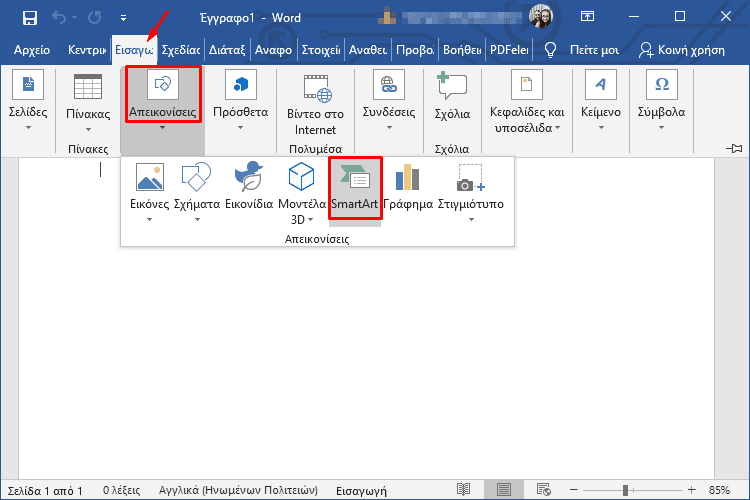The width and height of the screenshot is (750, 500).
Task: Open the Αναφορές tab
Action: click(x=273, y=50)
